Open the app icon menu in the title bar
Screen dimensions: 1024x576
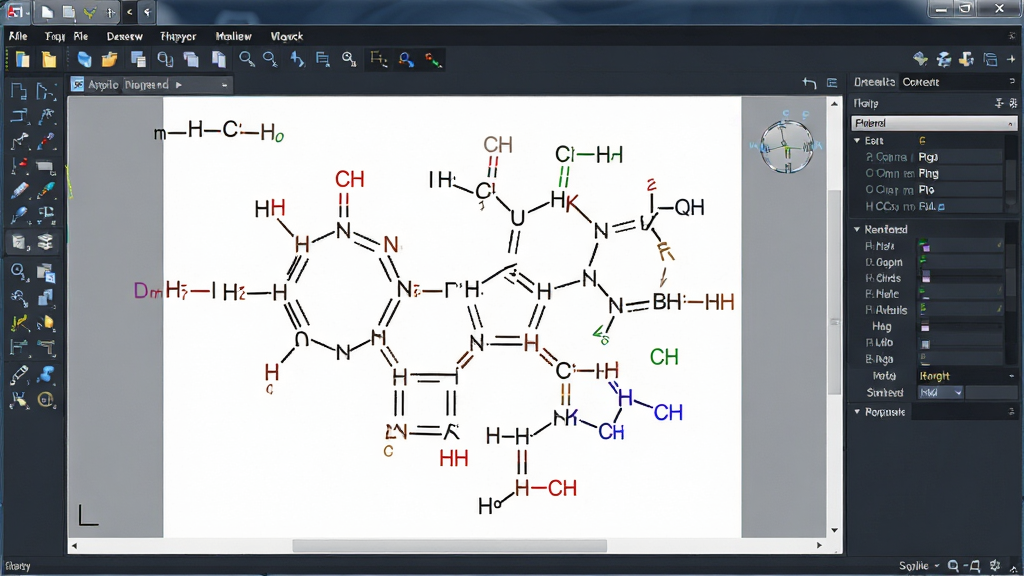(15, 12)
